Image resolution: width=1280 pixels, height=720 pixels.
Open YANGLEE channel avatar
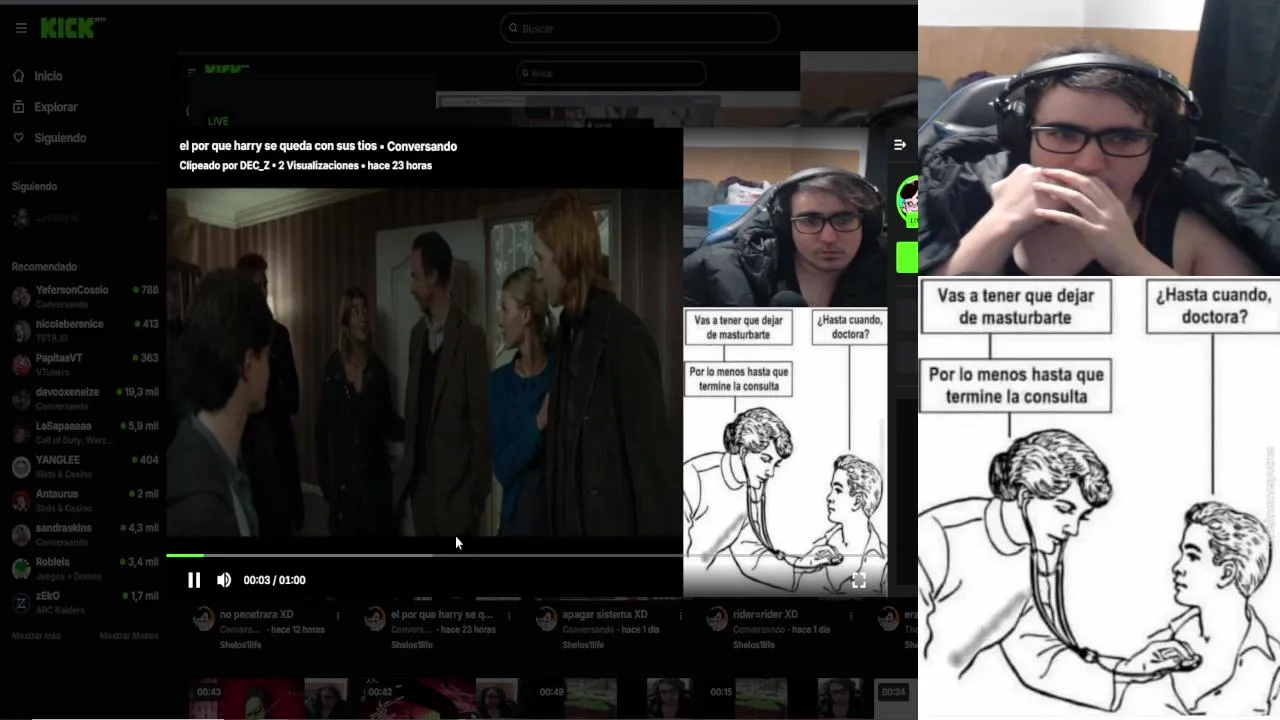point(21,466)
